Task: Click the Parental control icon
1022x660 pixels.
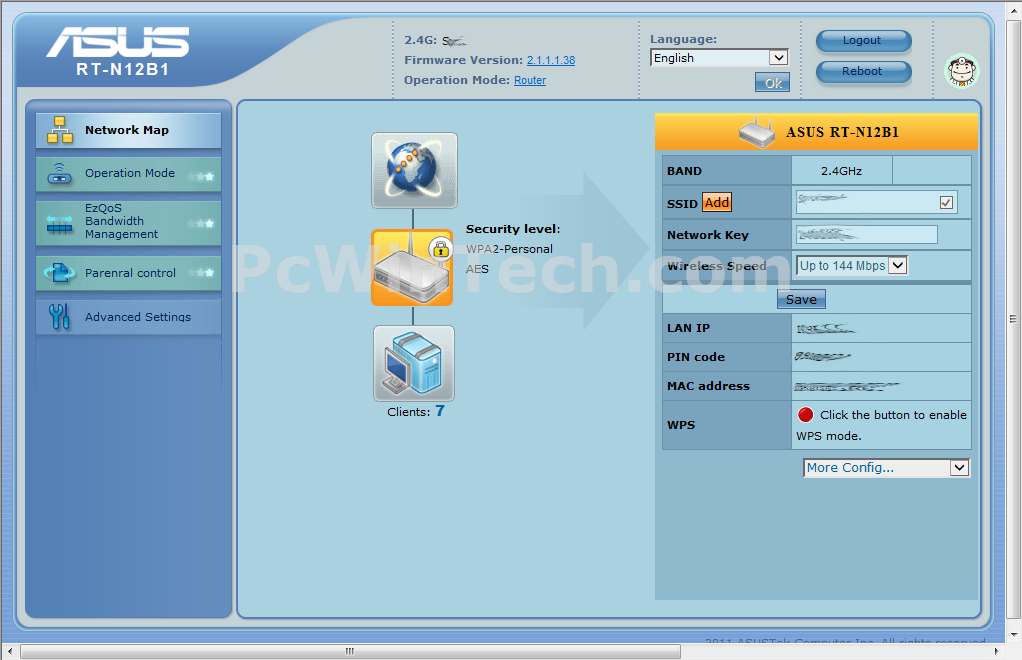Action: [59, 272]
